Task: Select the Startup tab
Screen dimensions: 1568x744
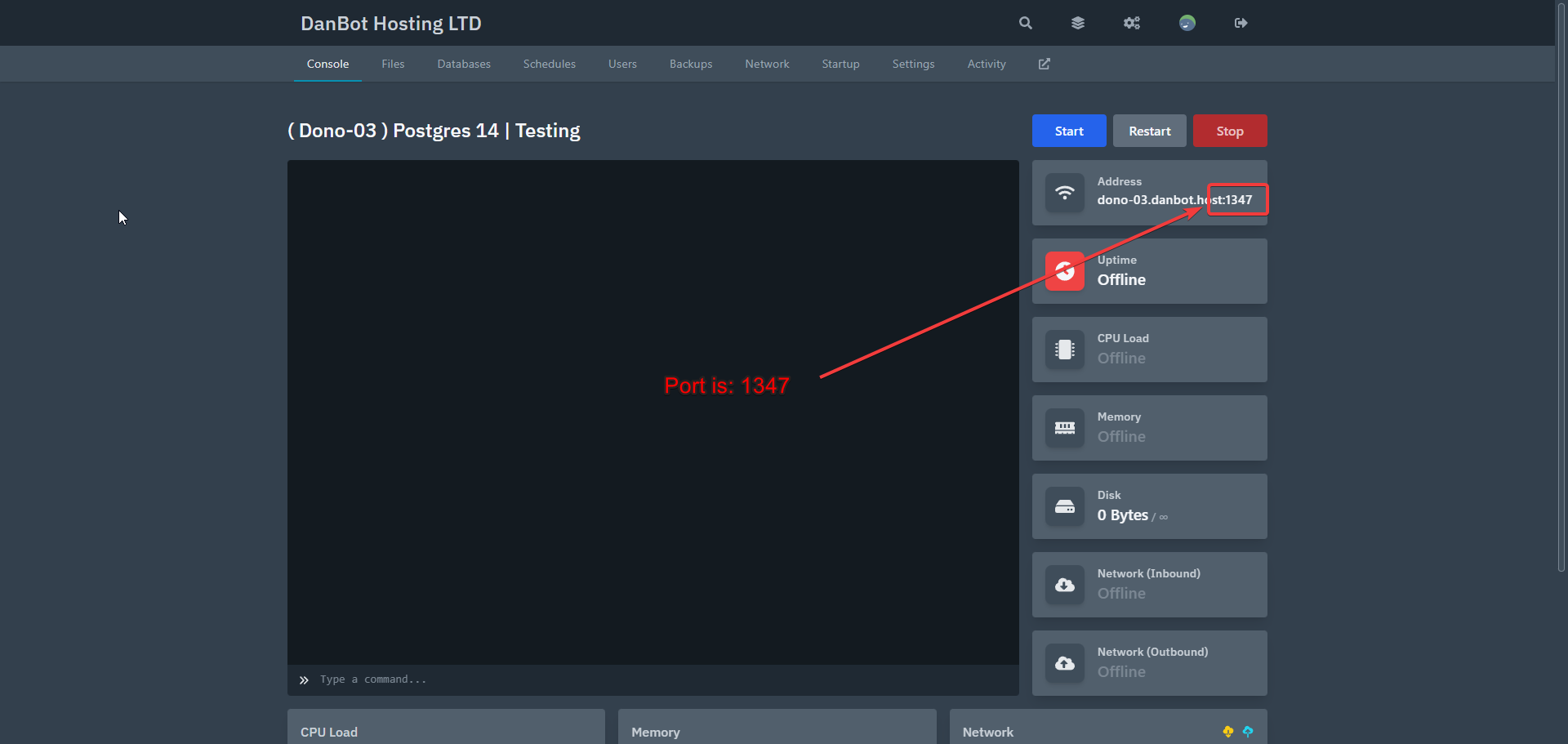Action: pyautogui.click(x=840, y=64)
